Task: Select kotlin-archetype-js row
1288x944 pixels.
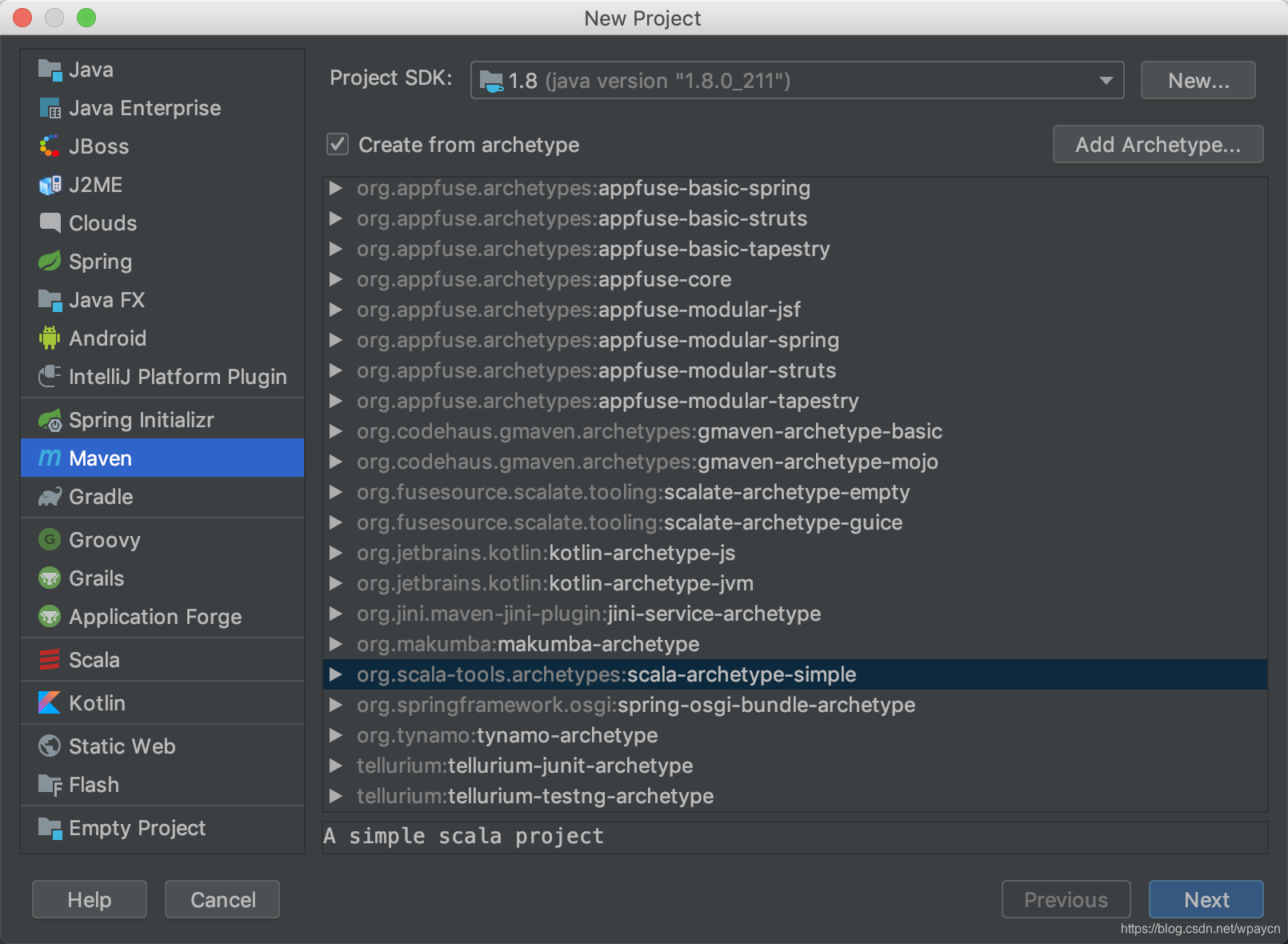Action: [795, 553]
